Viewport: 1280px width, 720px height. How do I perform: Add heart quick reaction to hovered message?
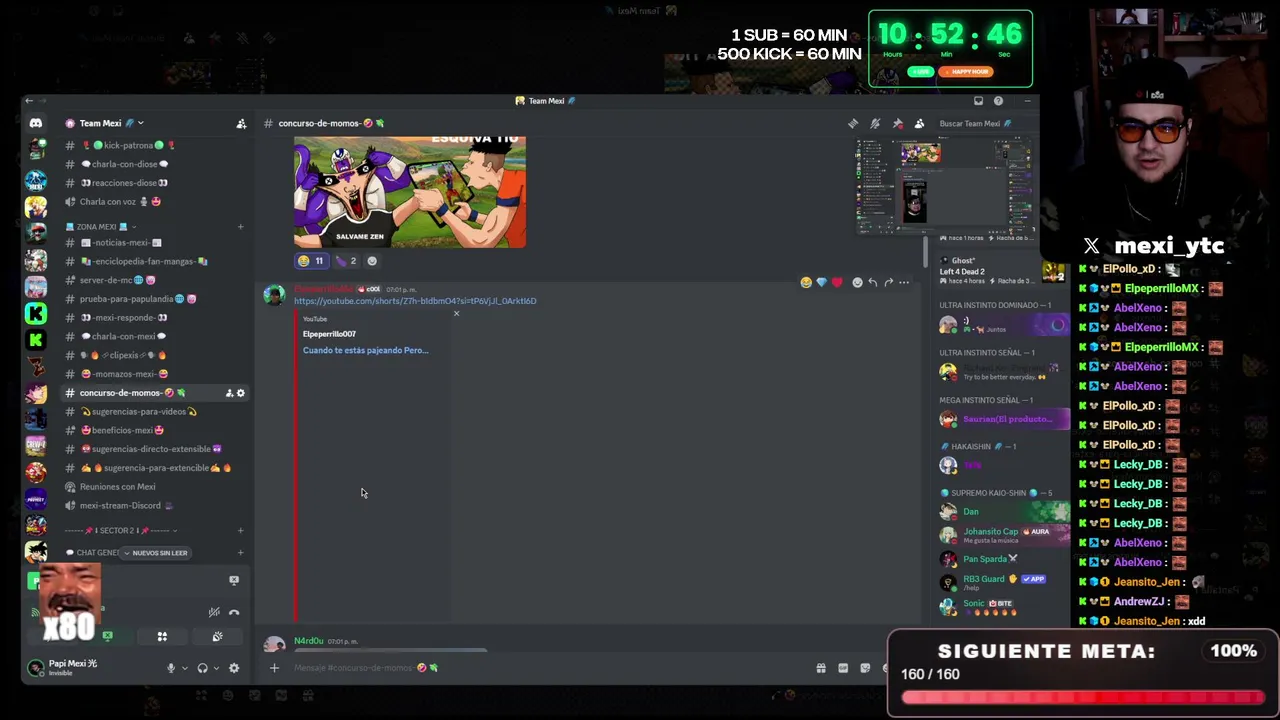(x=837, y=283)
